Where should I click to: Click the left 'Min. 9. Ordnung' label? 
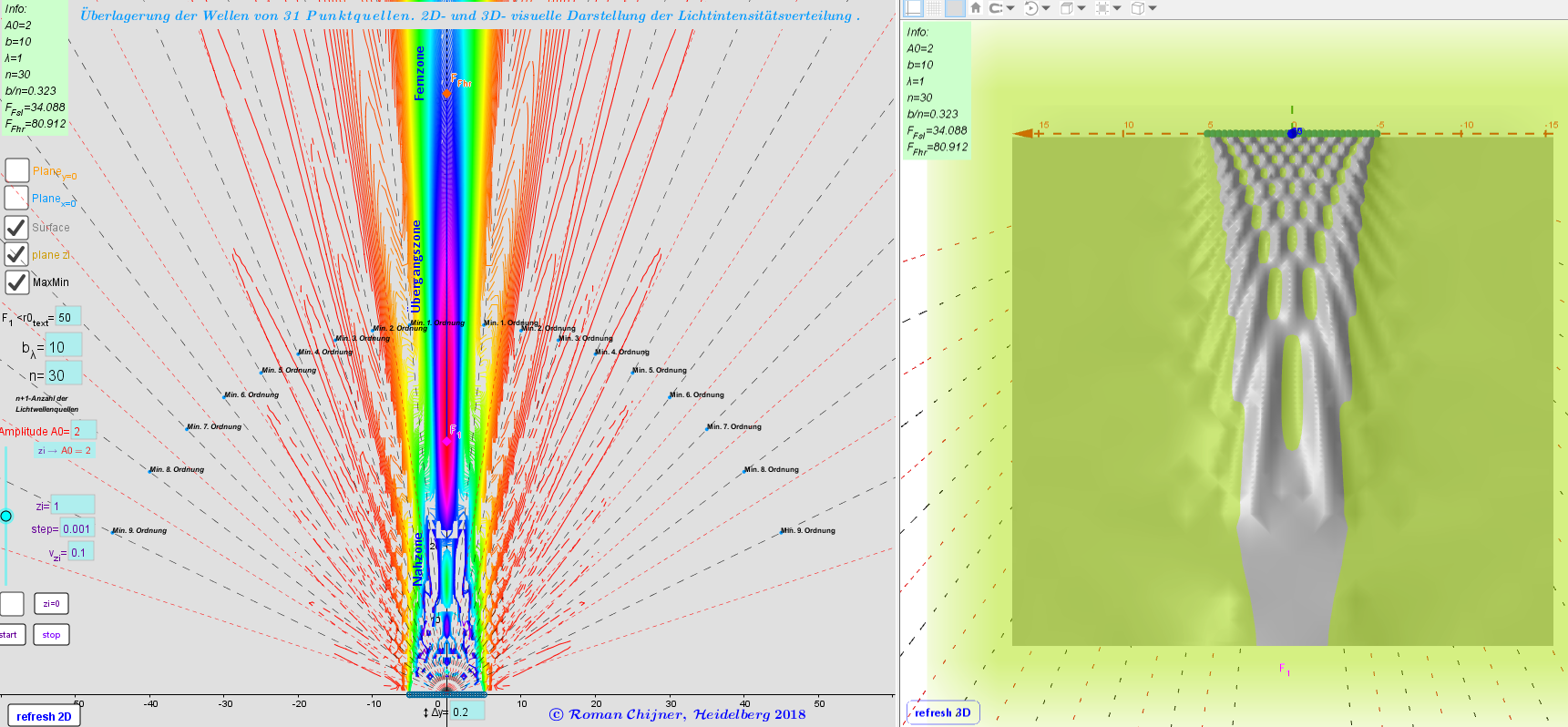[139, 530]
